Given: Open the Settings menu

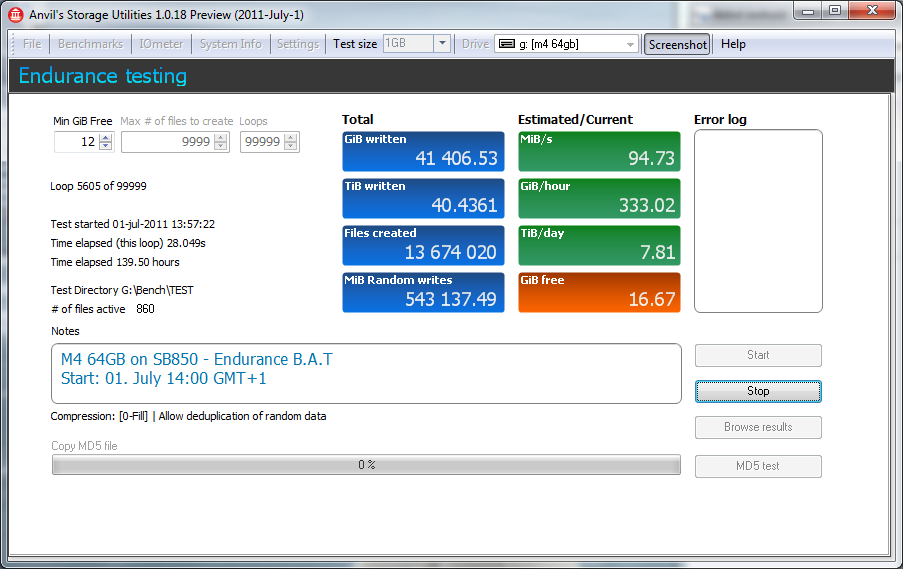Looking at the screenshot, I should click(298, 44).
